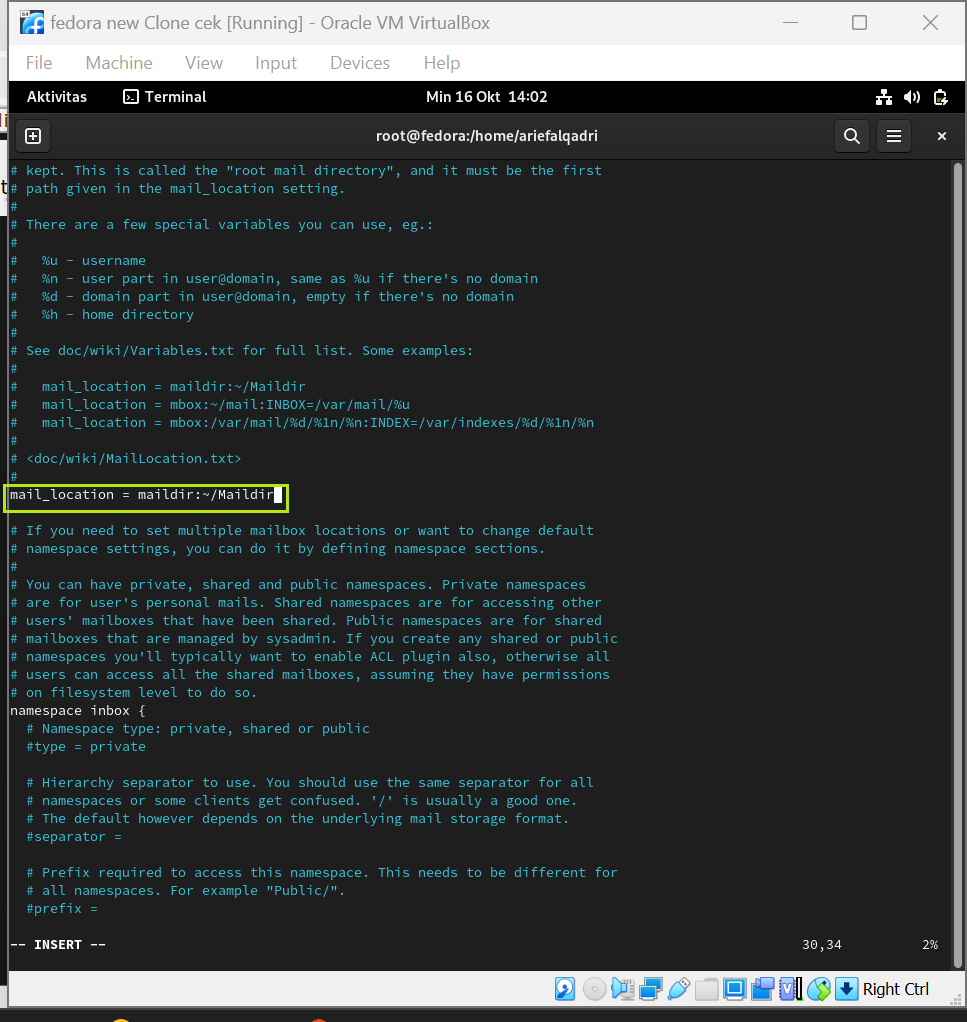967x1022 pixels.
Task: Click the network status icon in top bar
Action: (884, 97)
